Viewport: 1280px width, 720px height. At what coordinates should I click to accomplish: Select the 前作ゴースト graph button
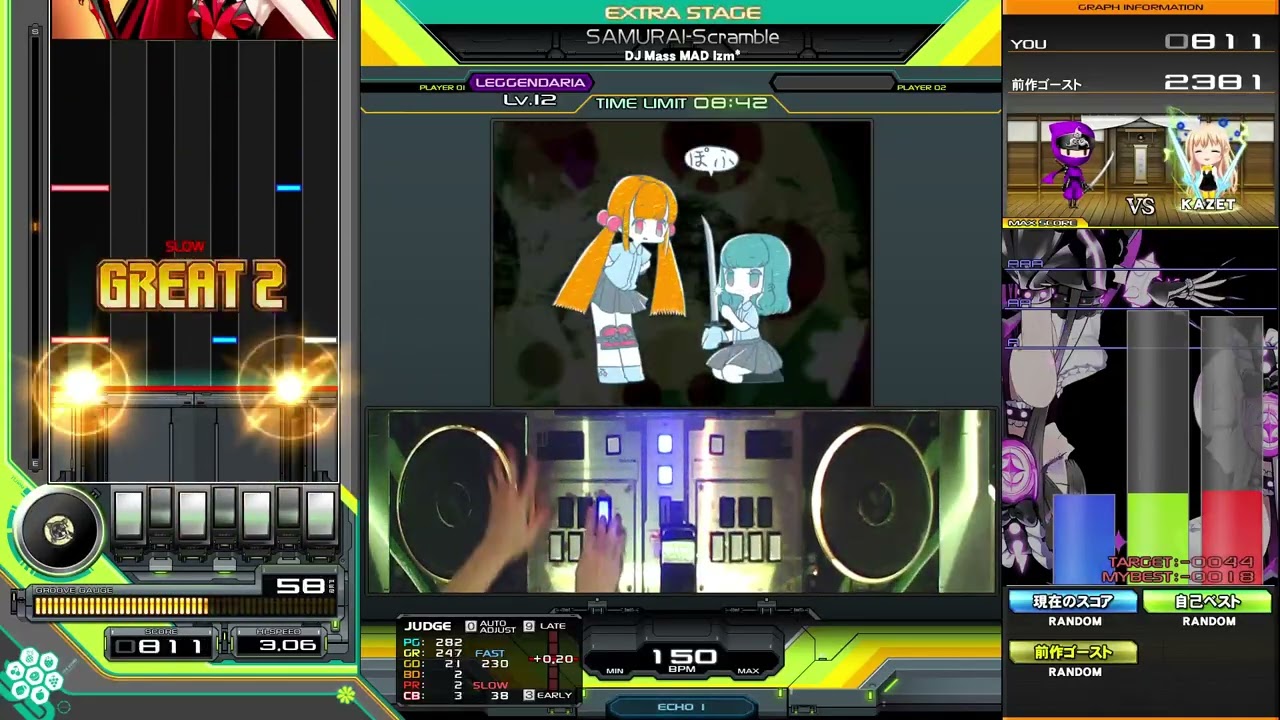click(1073, 652)
